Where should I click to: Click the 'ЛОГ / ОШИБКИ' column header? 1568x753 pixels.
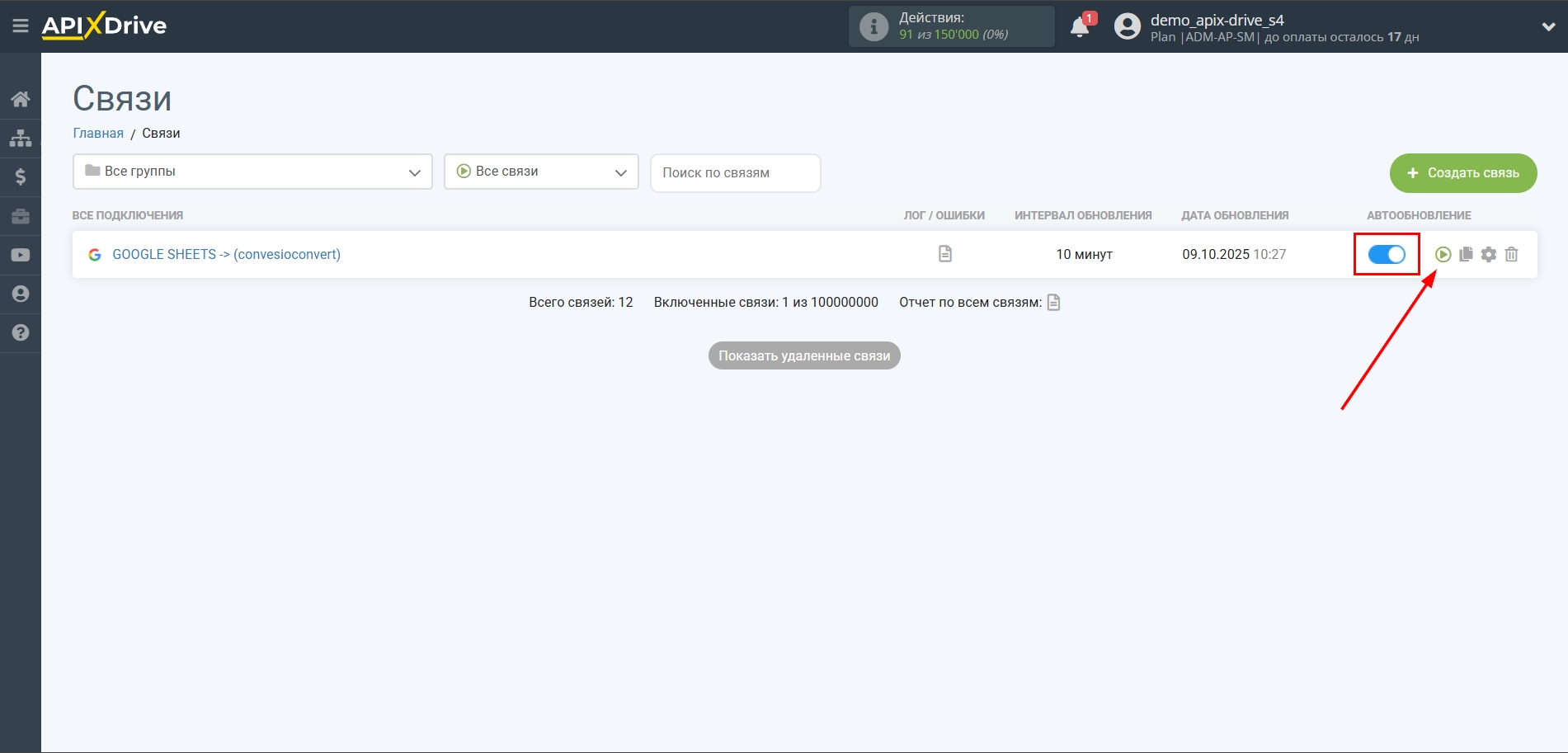click(944, 215)
